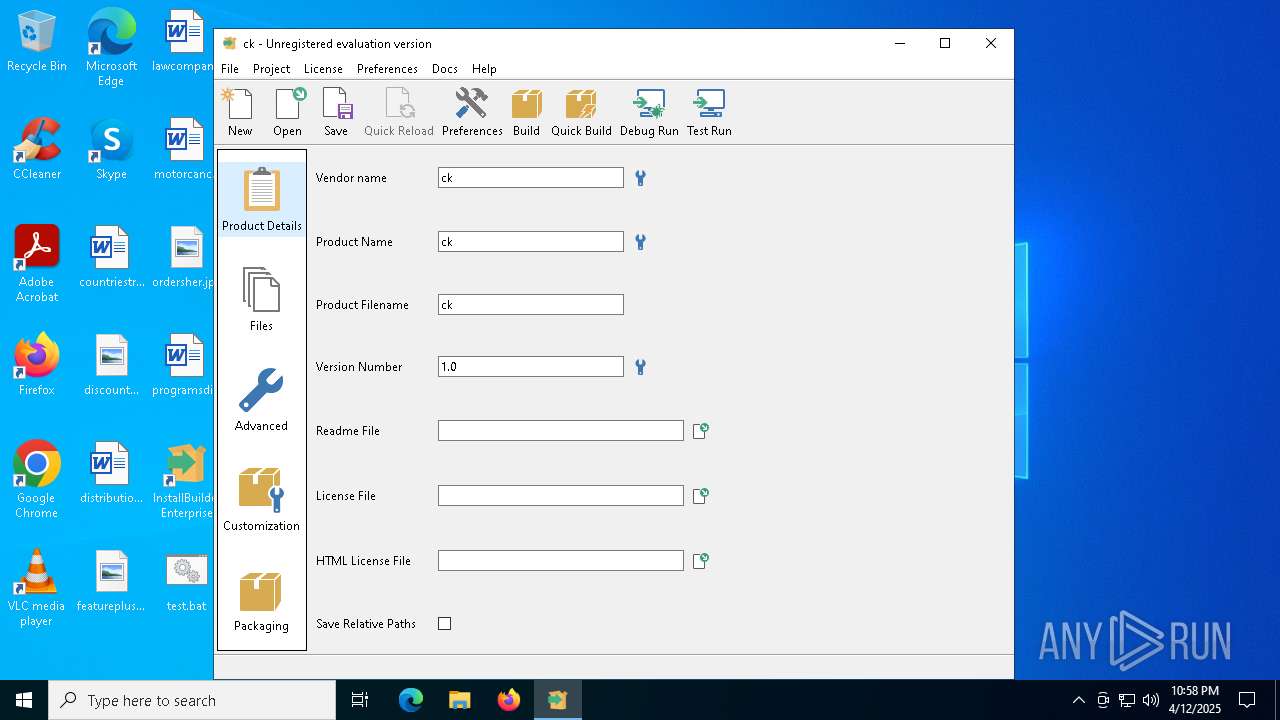Screen dimensions: 1280x720
Task: Open the Docs menu
Action: (445, 69)
